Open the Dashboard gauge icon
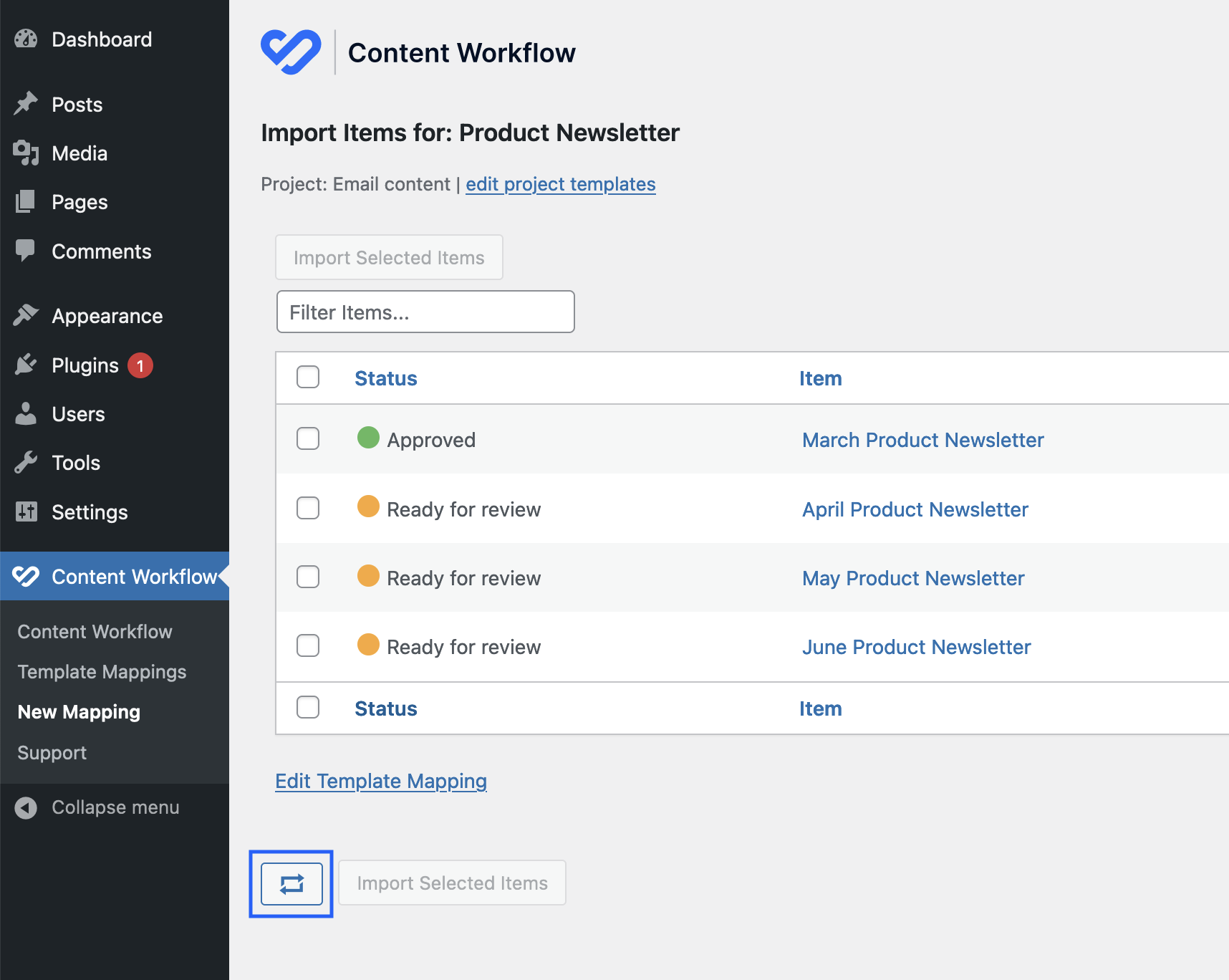 tap(25, 39)
